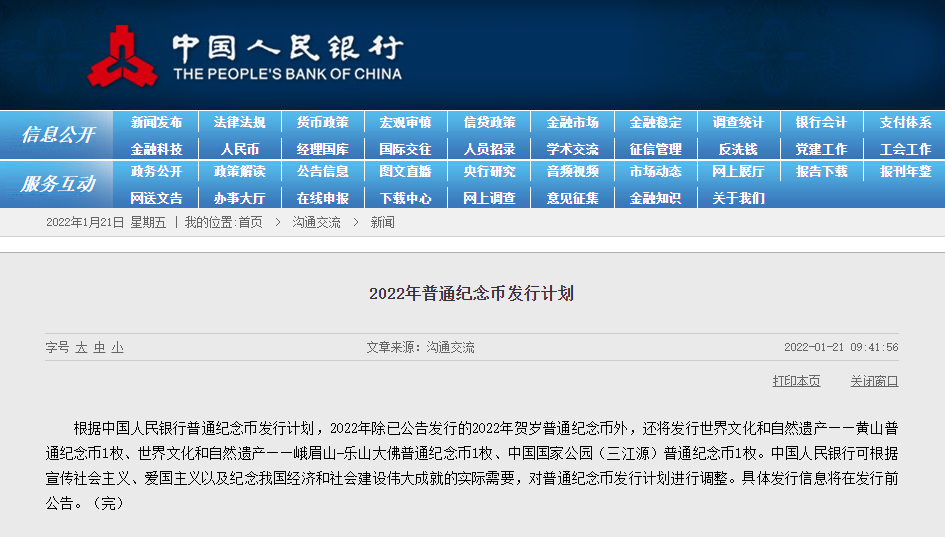The image size is (945, 537).
Task: Open 政务公开 under 服务互动
Action: pyautogui.click(x=156, y=172)
